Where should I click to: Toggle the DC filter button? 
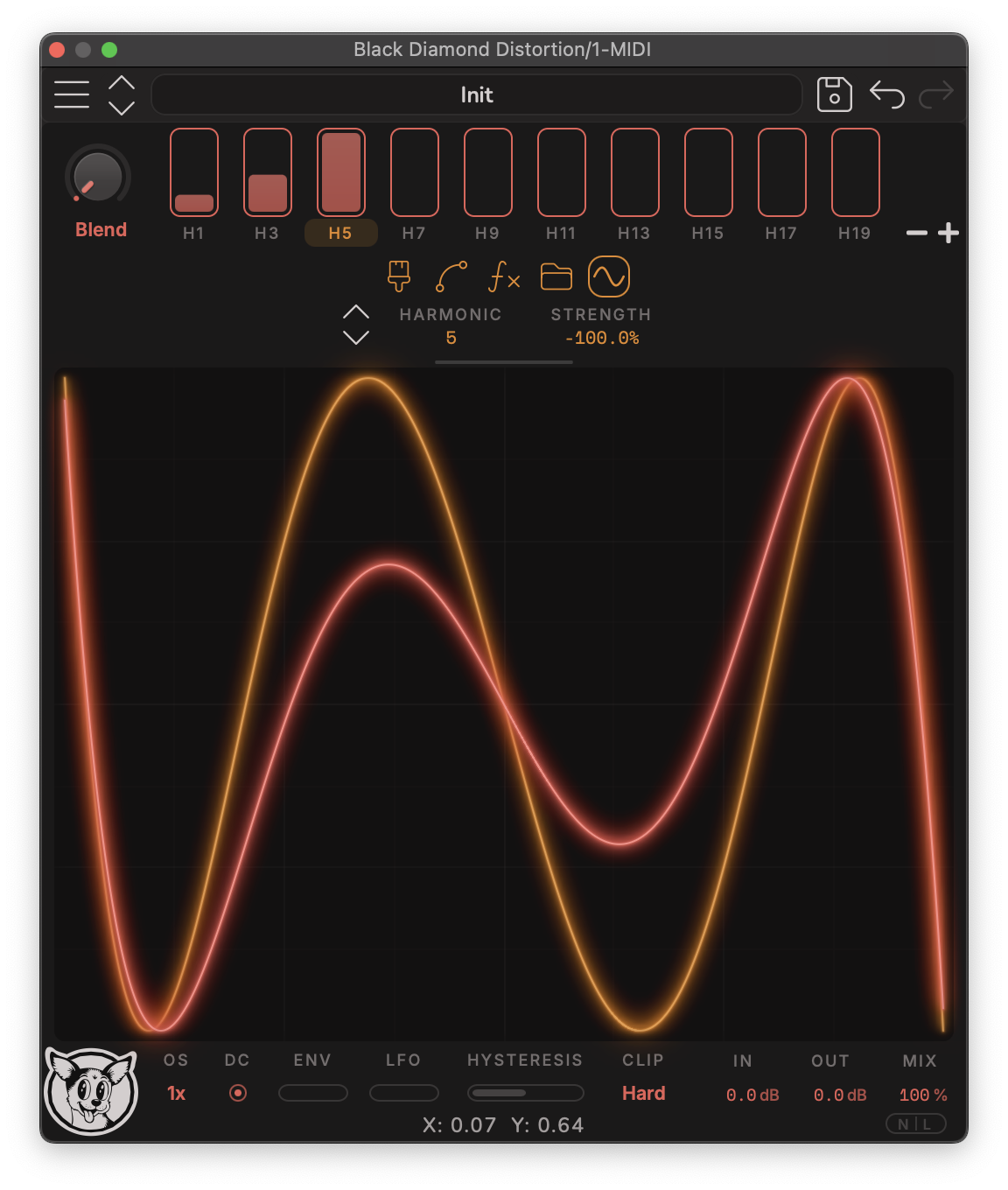(238, 1093)
